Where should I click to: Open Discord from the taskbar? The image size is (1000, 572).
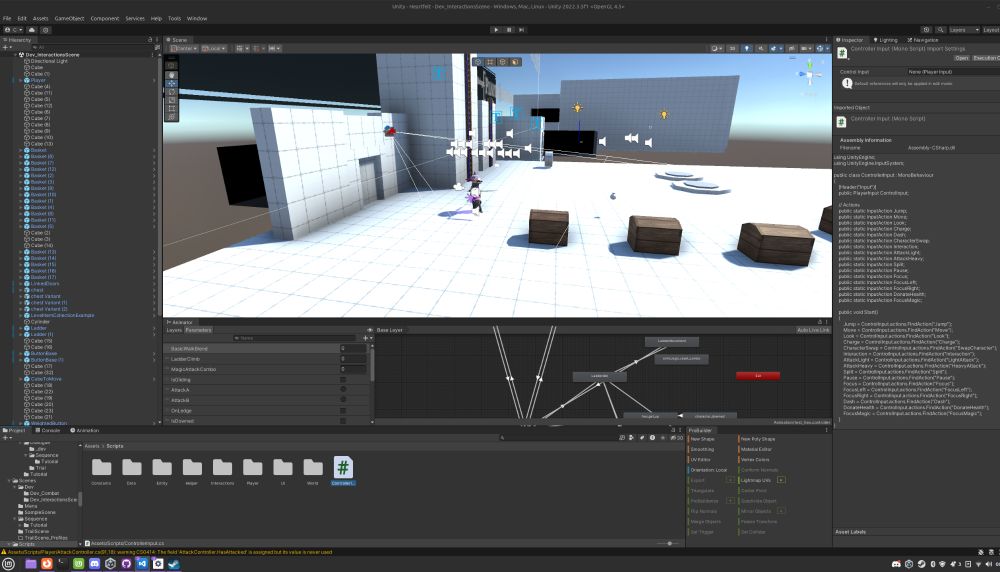click(x=94, y=564)
